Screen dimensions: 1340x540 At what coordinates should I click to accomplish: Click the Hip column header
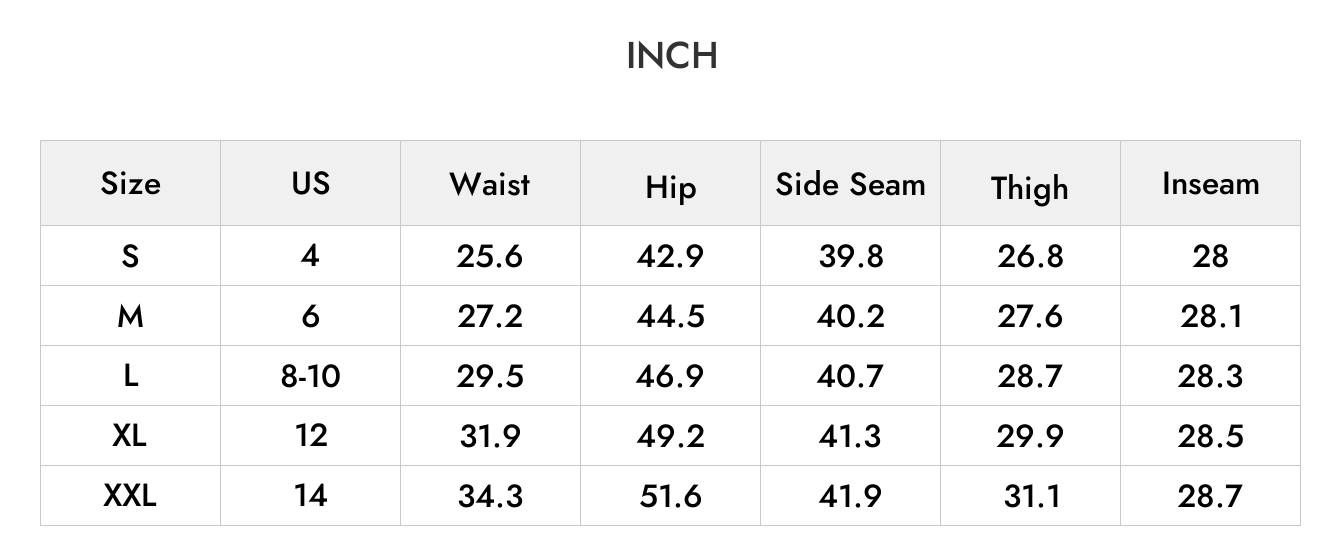[x=670, y=188]
